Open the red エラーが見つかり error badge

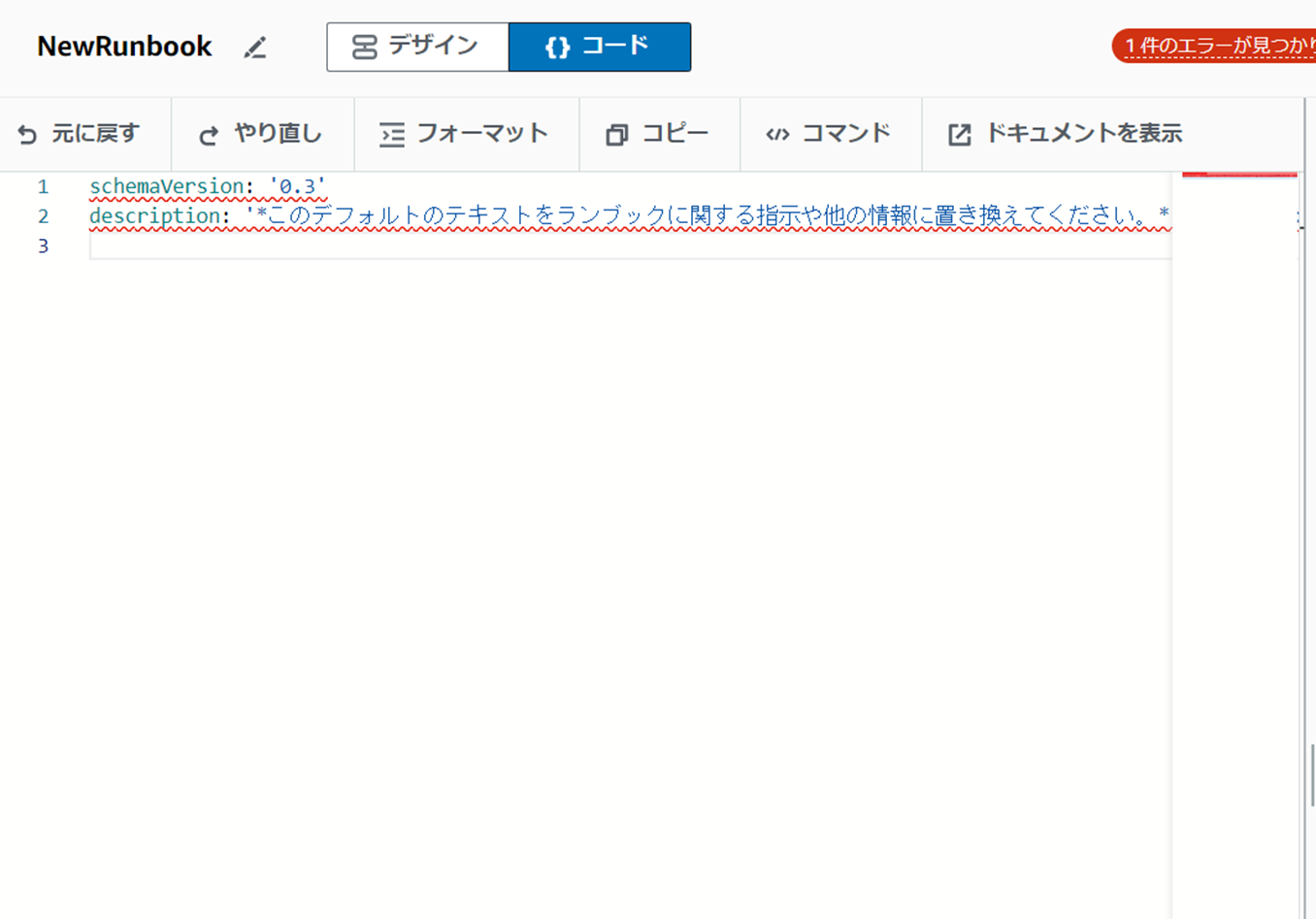1214,46
